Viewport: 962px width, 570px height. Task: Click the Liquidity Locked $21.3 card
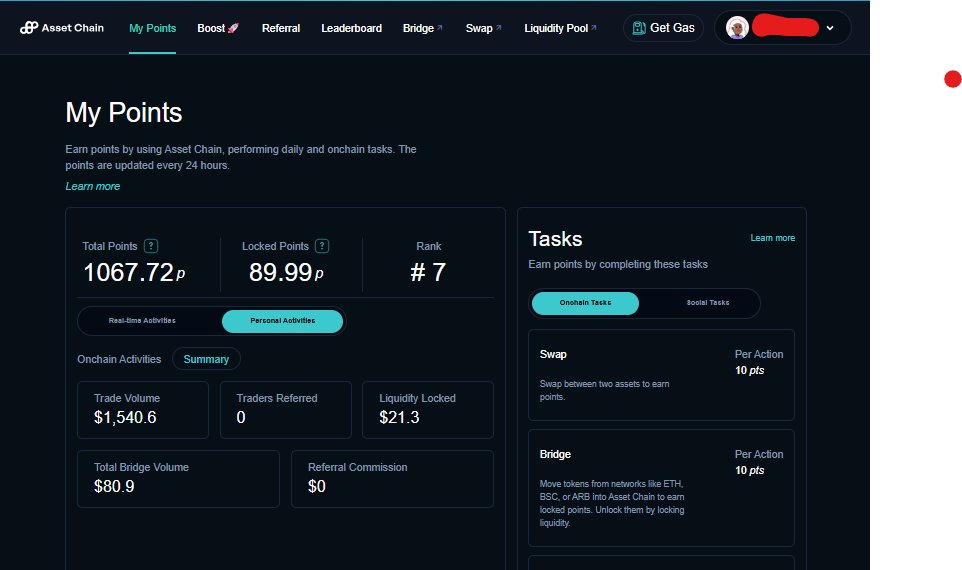[x=428, y=410]
